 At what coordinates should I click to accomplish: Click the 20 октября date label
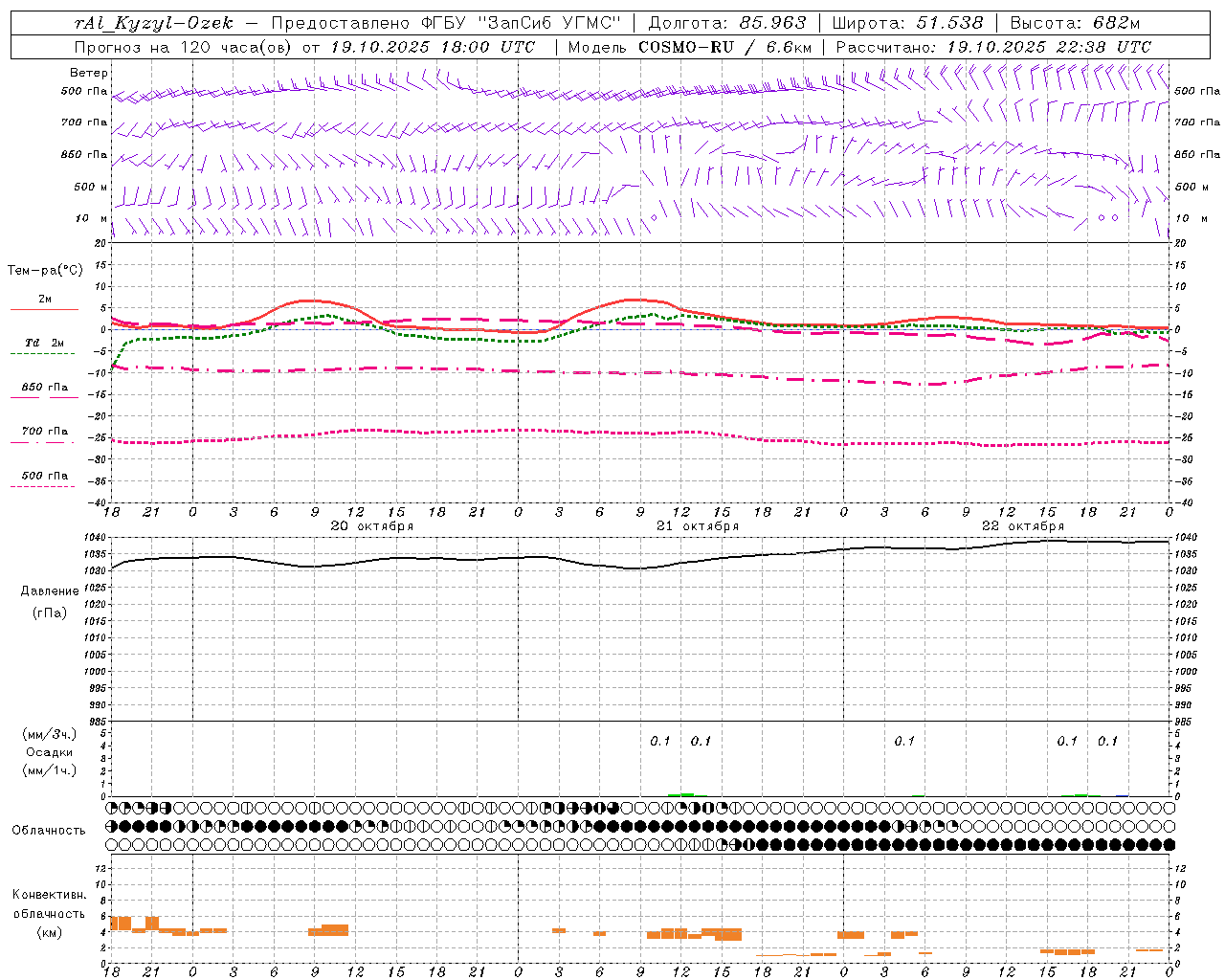(x=372, y=526)
